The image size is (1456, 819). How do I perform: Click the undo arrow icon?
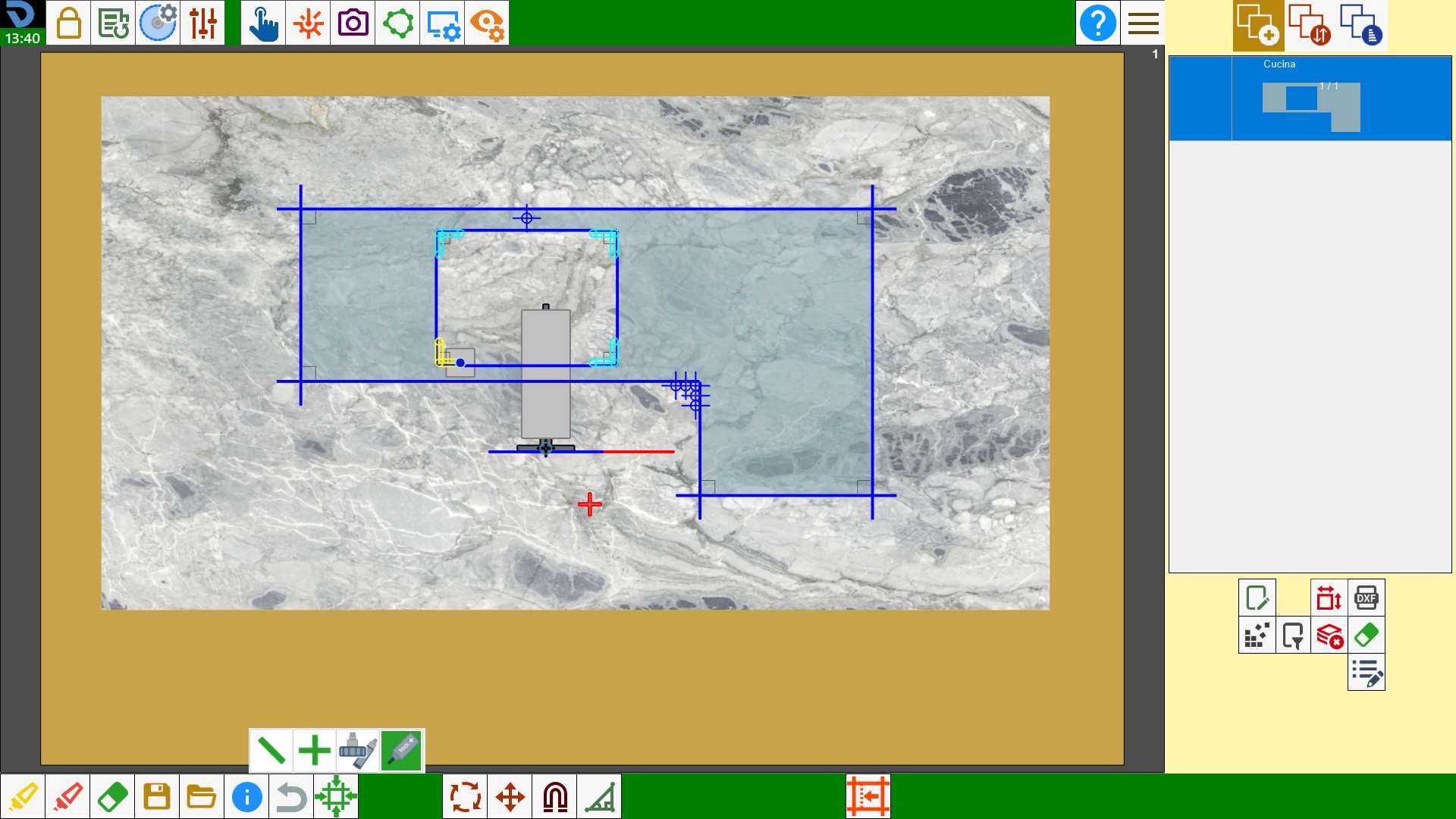[x=291, y=796]
